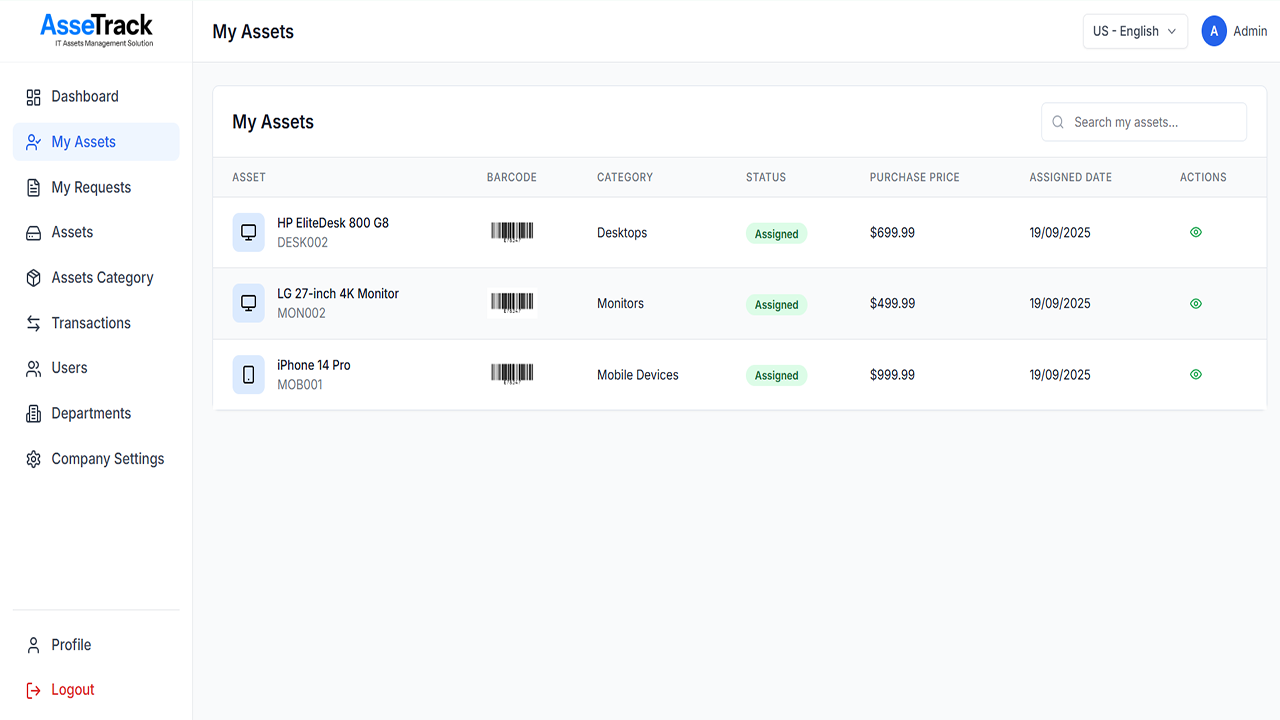Click the Logout link
Viewport: 1280px width, 720px height.
point(72,690)
